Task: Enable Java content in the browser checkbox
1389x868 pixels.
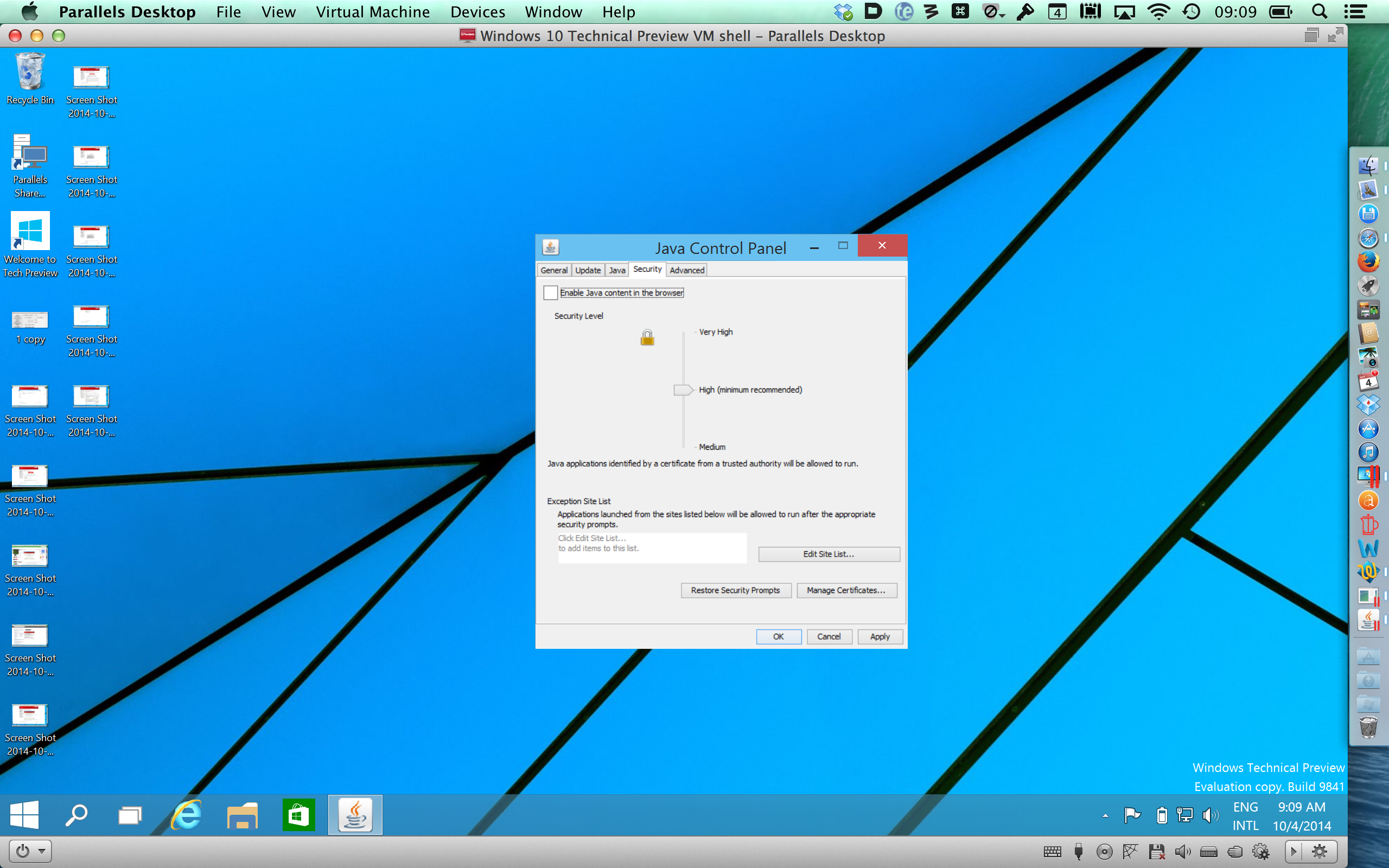Action: pos(550,293)
